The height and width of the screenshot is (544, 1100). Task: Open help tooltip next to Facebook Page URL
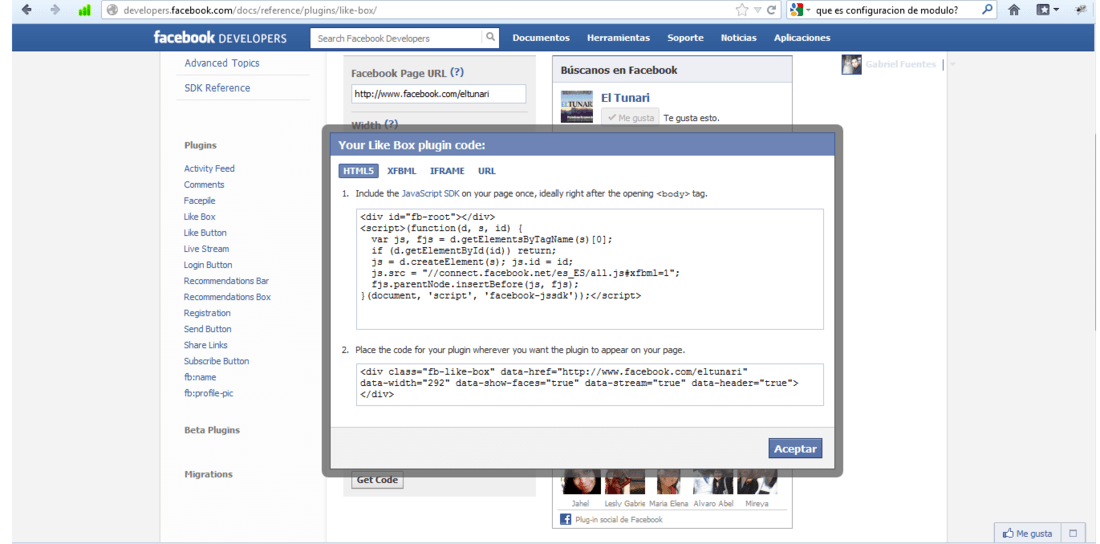pyautogui.click(x=457, y=72)
